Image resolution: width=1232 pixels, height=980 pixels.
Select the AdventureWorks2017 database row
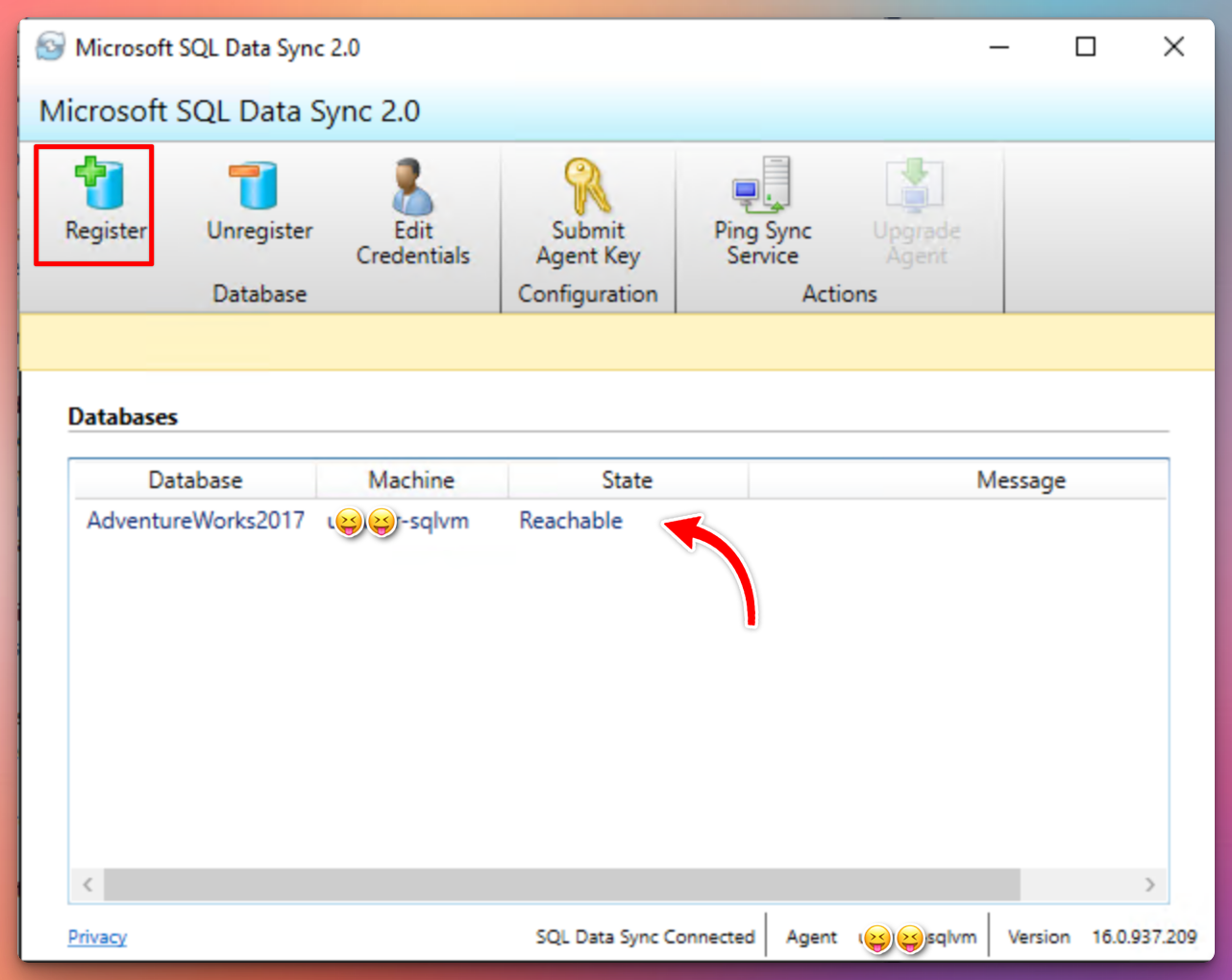(618, 521)
